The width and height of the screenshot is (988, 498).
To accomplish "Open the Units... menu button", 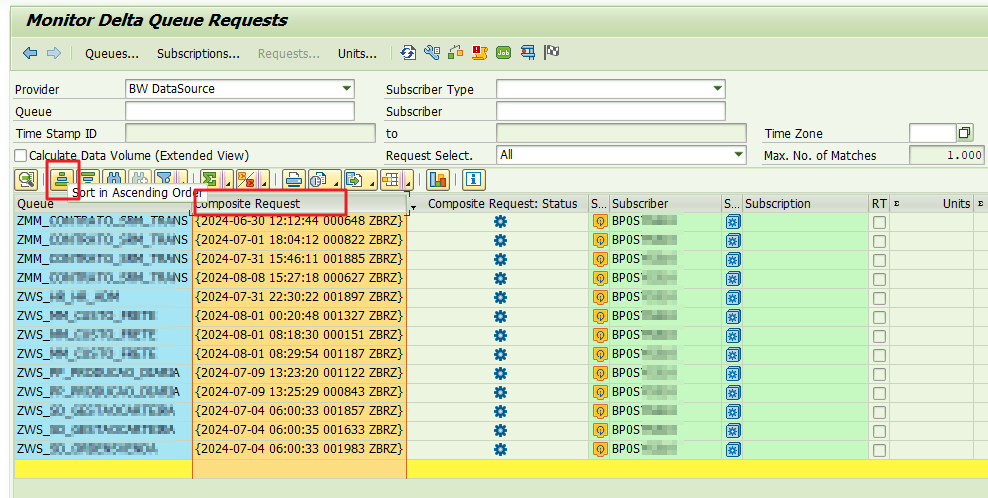I will (x=357, y=54).
